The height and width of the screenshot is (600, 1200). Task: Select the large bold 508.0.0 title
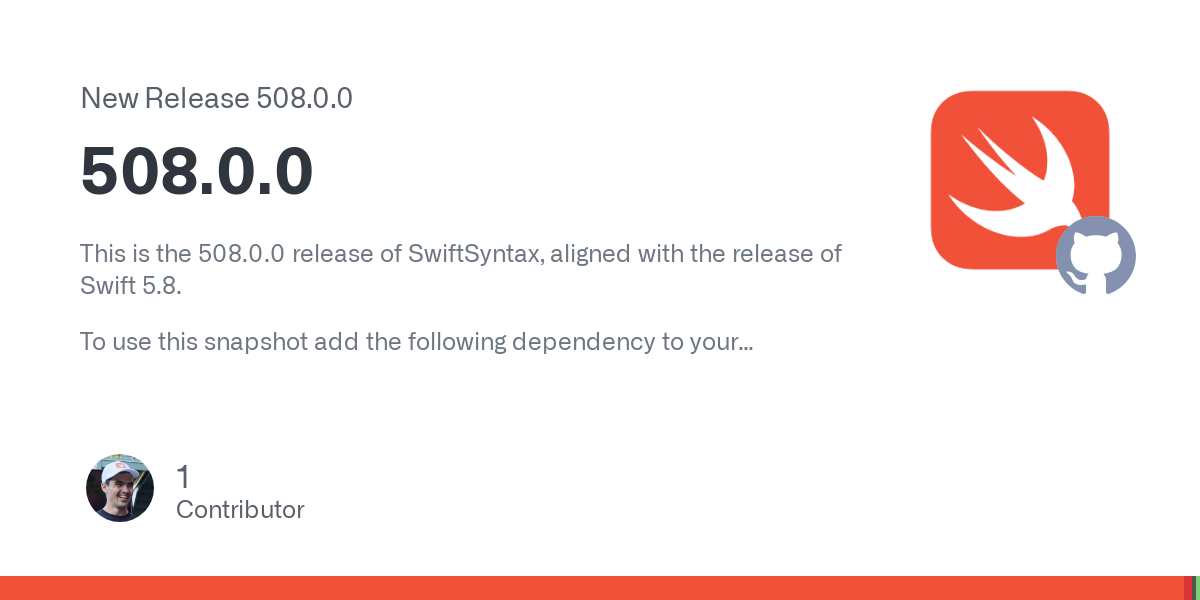(x=197, y=171)
